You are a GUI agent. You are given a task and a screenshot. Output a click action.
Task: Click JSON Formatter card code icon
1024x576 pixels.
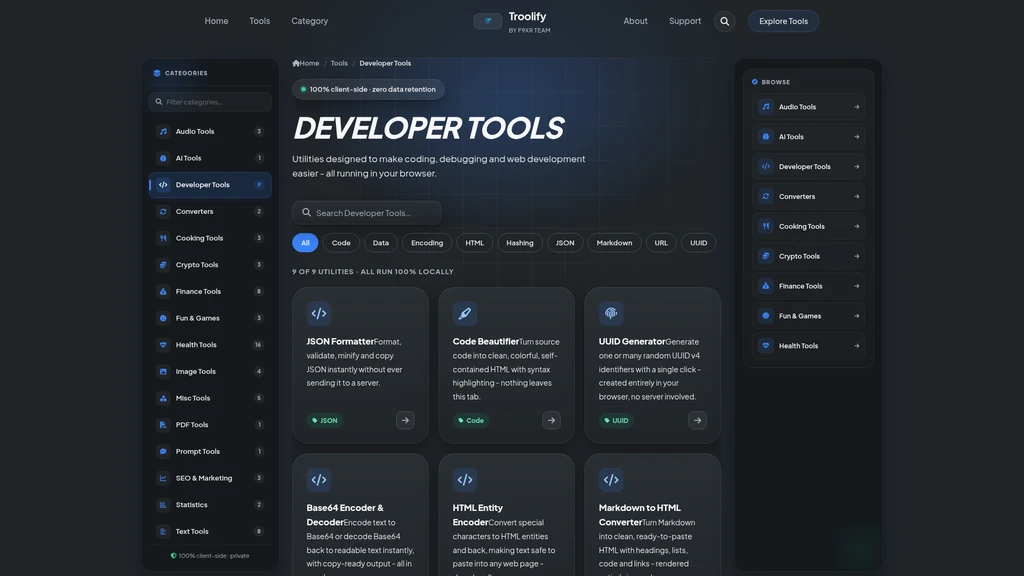tap(319, 313)
